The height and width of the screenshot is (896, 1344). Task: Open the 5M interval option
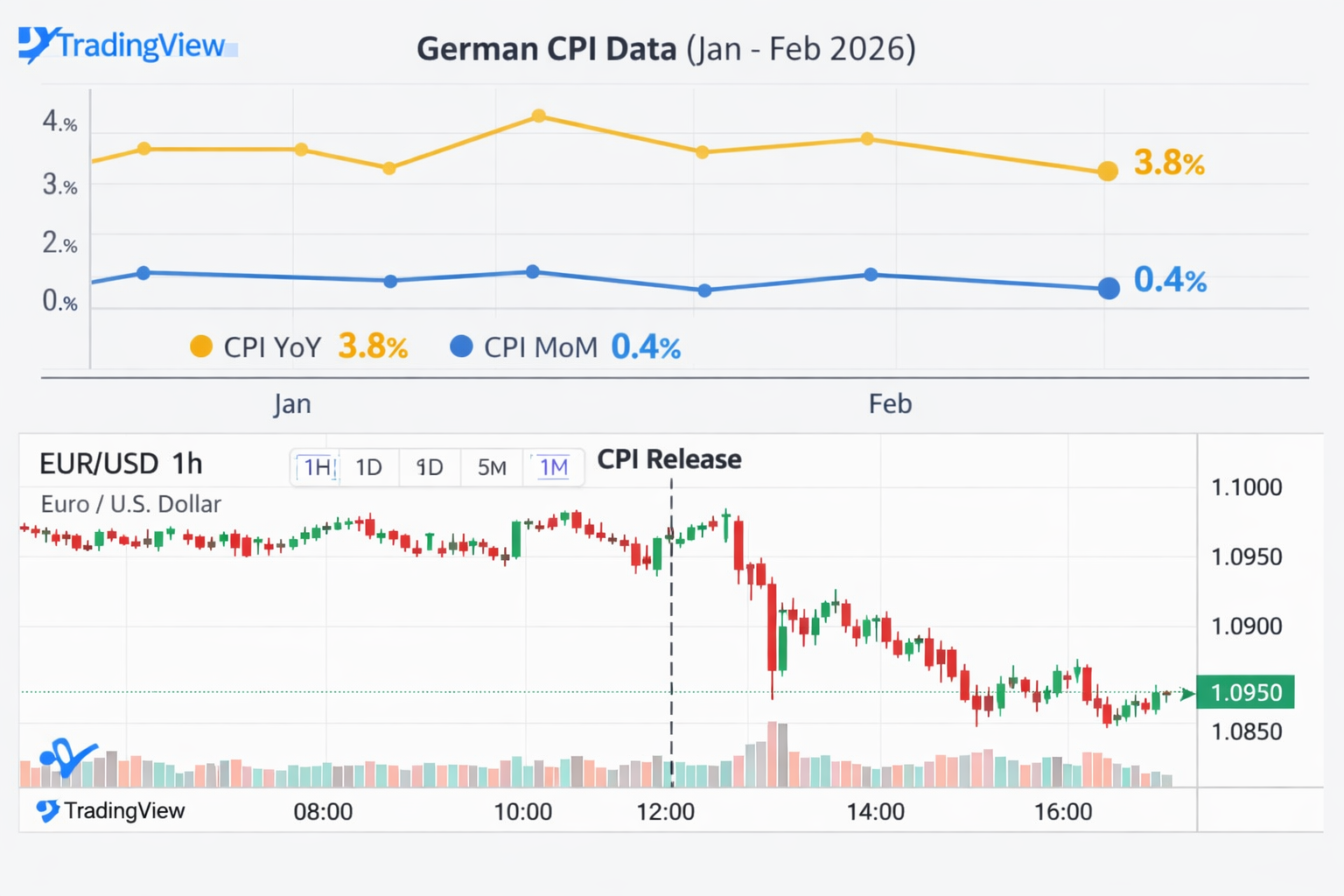click(x=492, y=467)
